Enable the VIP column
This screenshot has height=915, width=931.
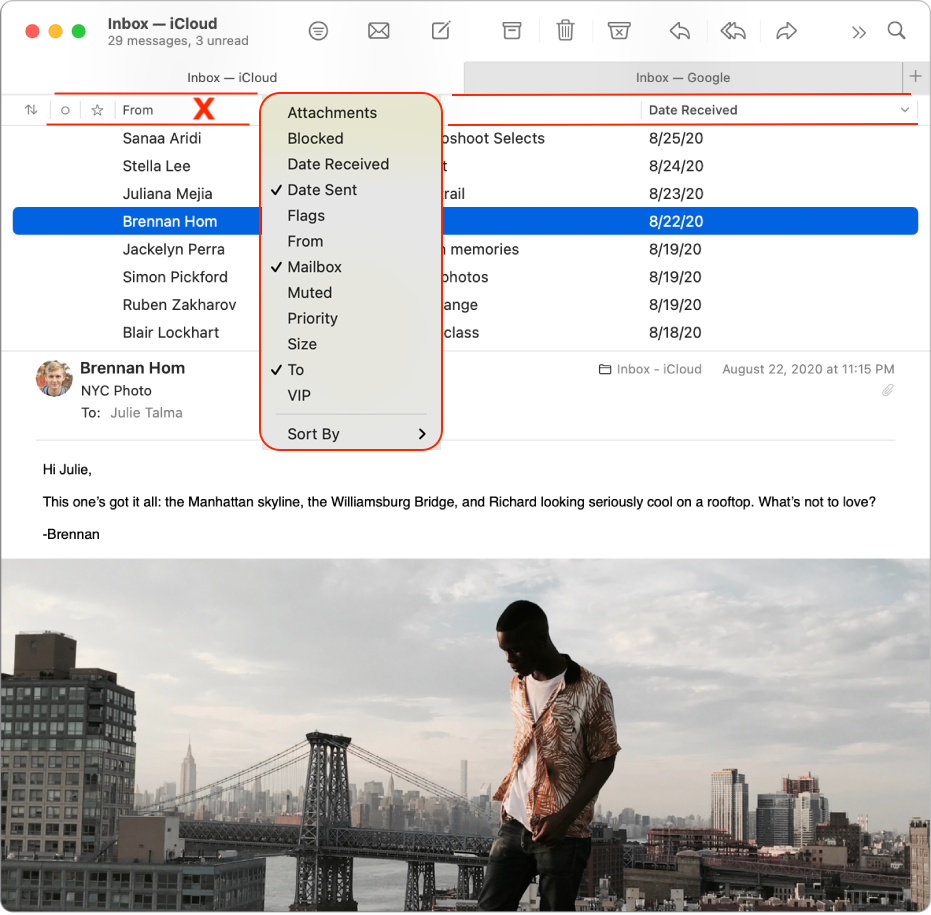(350, 395)
